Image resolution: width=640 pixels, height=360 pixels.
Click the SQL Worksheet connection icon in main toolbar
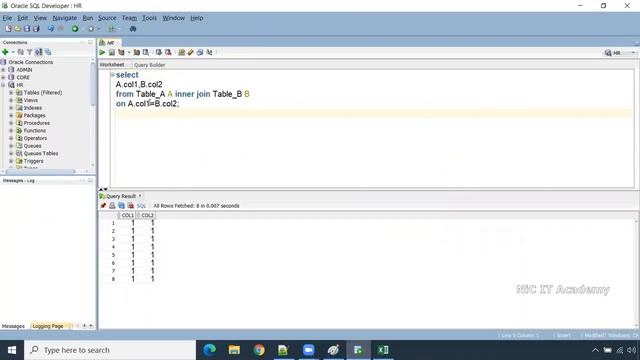111,29
